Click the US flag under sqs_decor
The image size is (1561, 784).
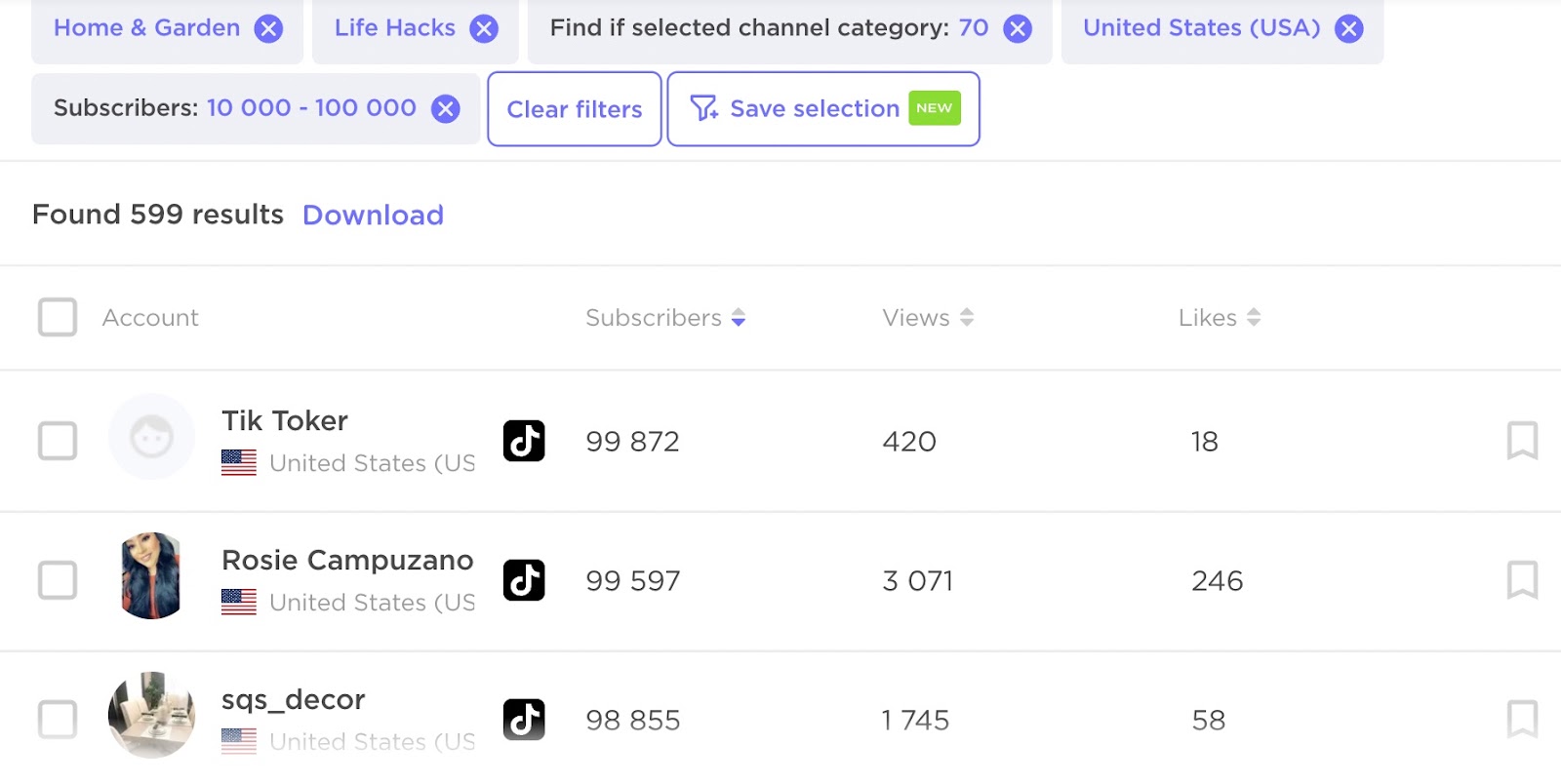(x=239, y=742)
